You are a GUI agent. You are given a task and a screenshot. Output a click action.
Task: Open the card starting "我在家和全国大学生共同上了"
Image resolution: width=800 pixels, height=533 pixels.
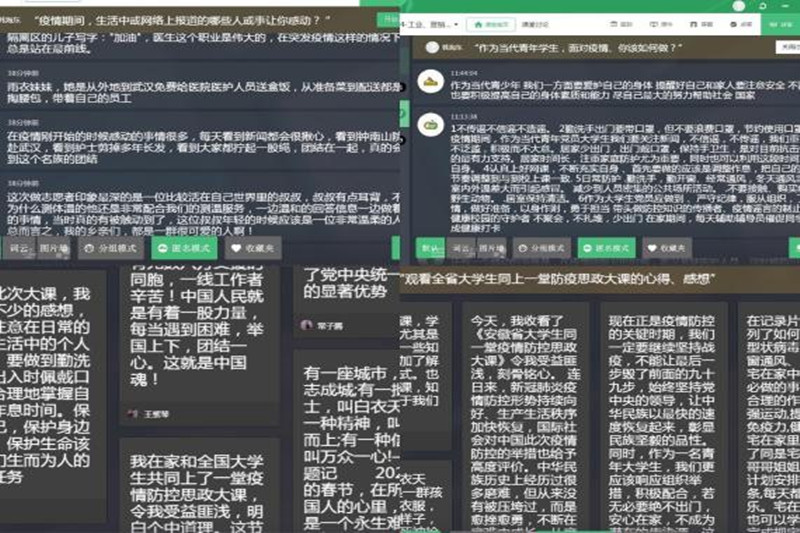tap(199, 485)
